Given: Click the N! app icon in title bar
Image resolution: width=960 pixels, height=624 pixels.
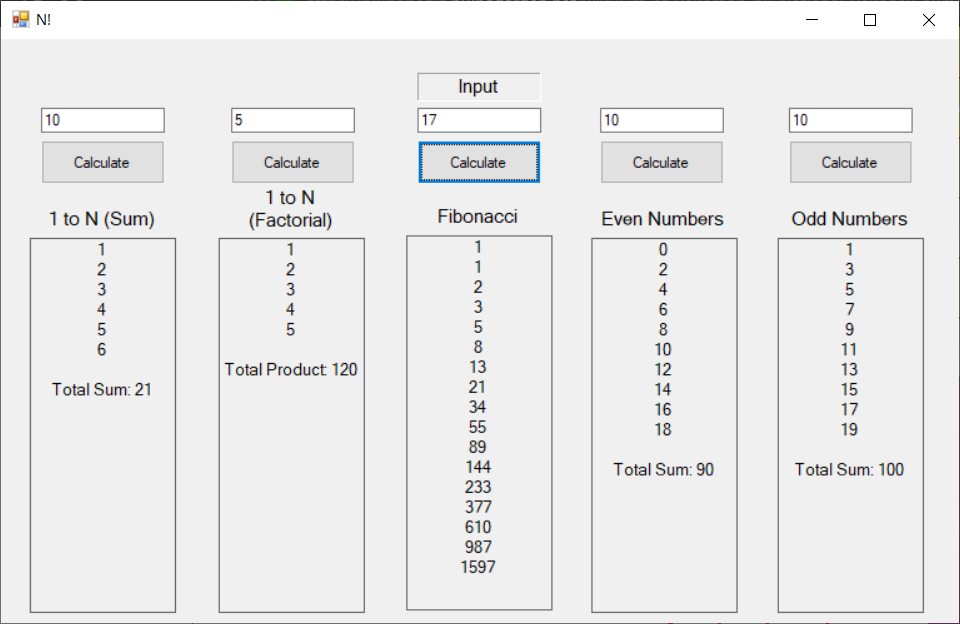Looking at the screenshot, I should (x=21, y=20).
